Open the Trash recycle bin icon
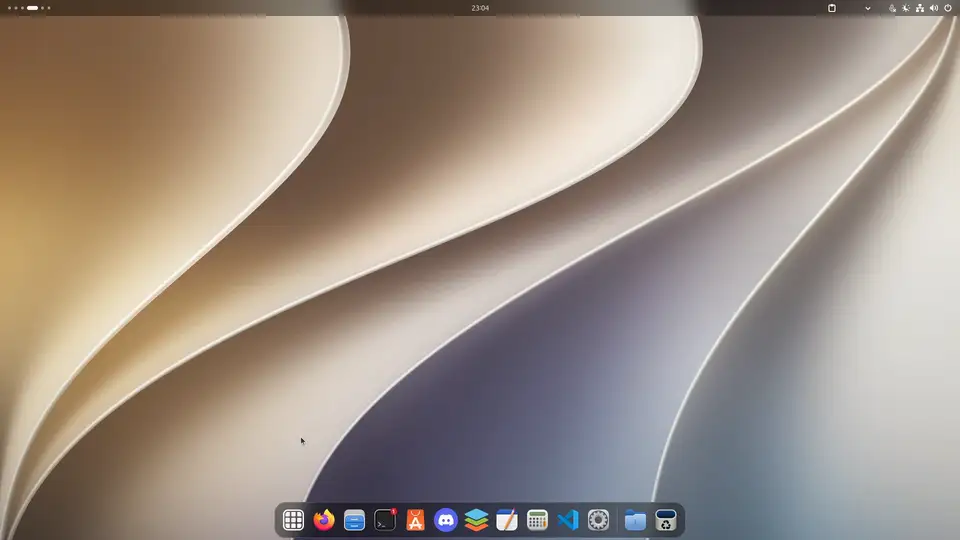The width and height of the screenshot is (960, 540). pyautogui.click(x=666, y=520)
